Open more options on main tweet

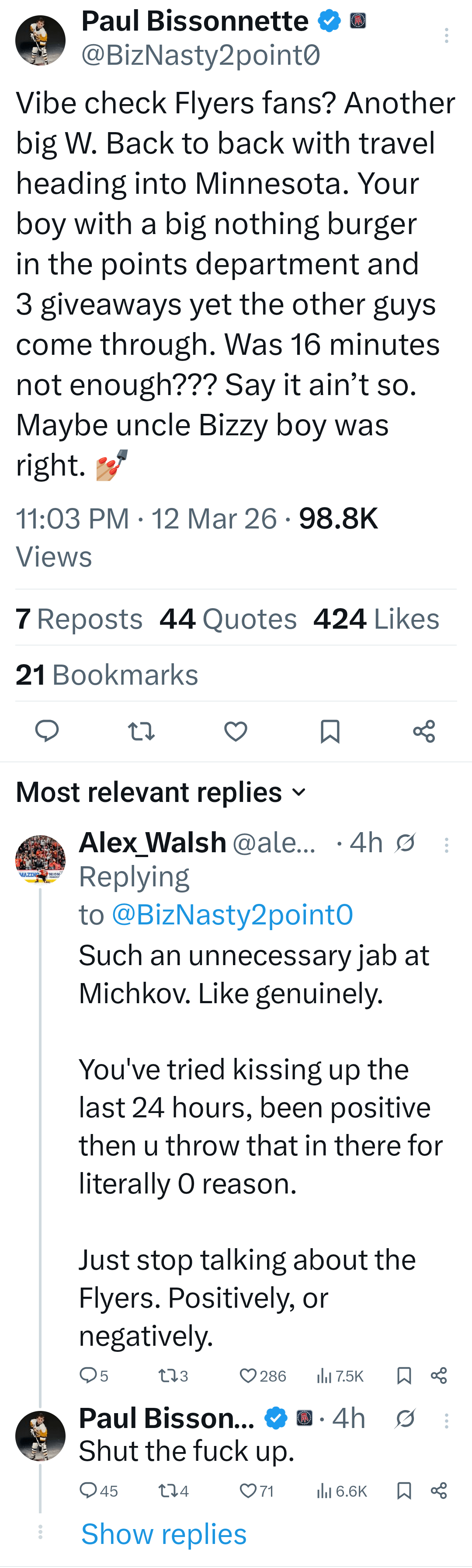[x=447, y=36]
